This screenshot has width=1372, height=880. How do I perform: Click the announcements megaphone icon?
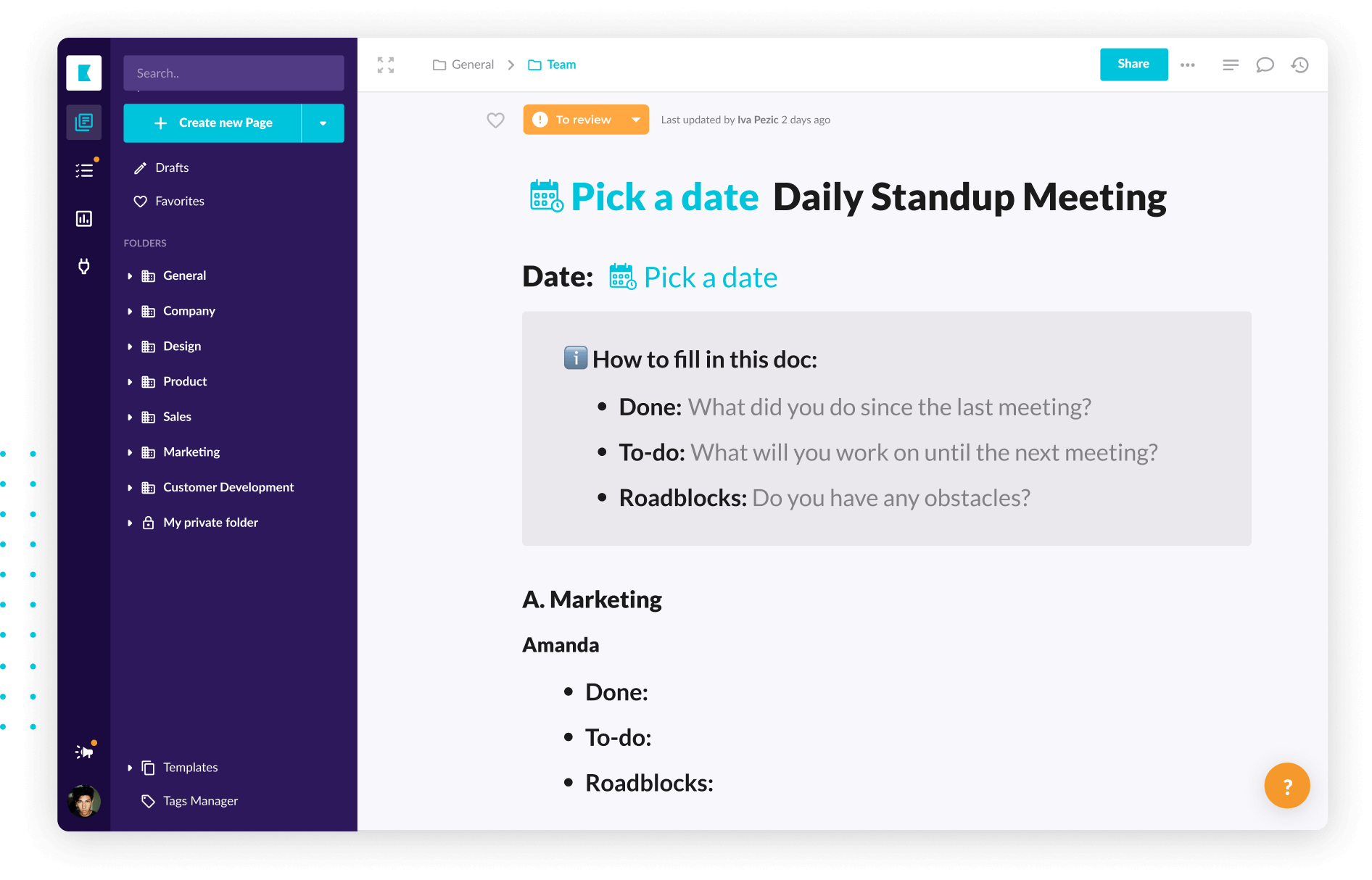click(85, 752)
